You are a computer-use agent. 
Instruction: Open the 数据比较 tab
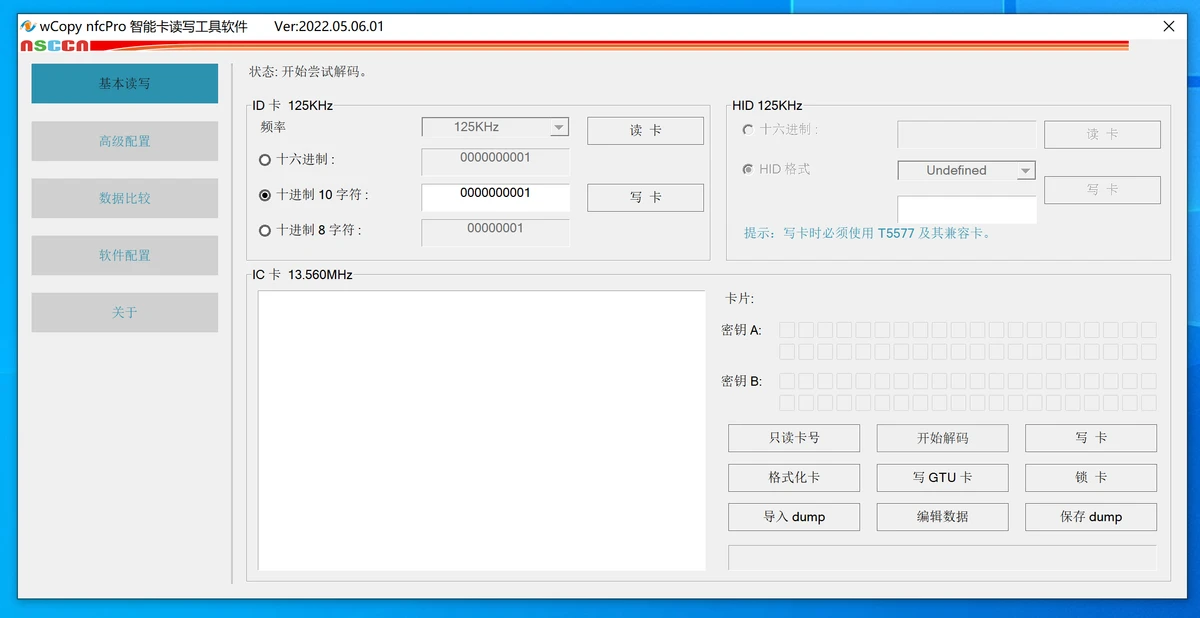coord(125,198)
